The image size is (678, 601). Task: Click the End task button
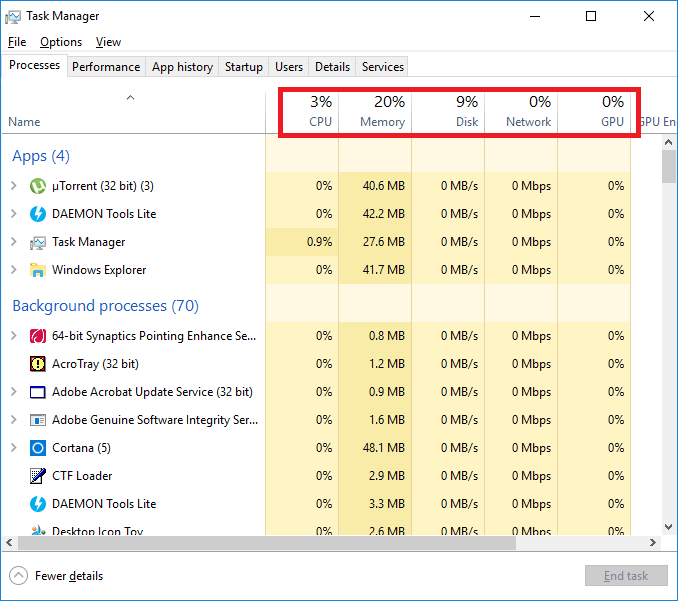pos(626,576)
